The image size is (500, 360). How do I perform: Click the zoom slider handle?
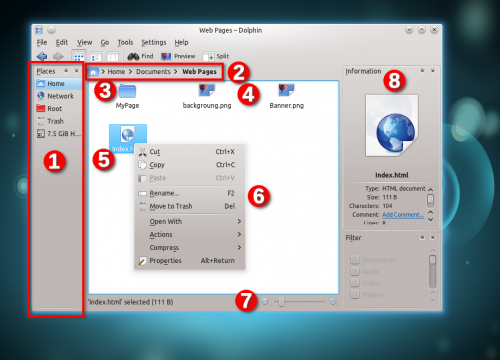(x=282, y=302)
